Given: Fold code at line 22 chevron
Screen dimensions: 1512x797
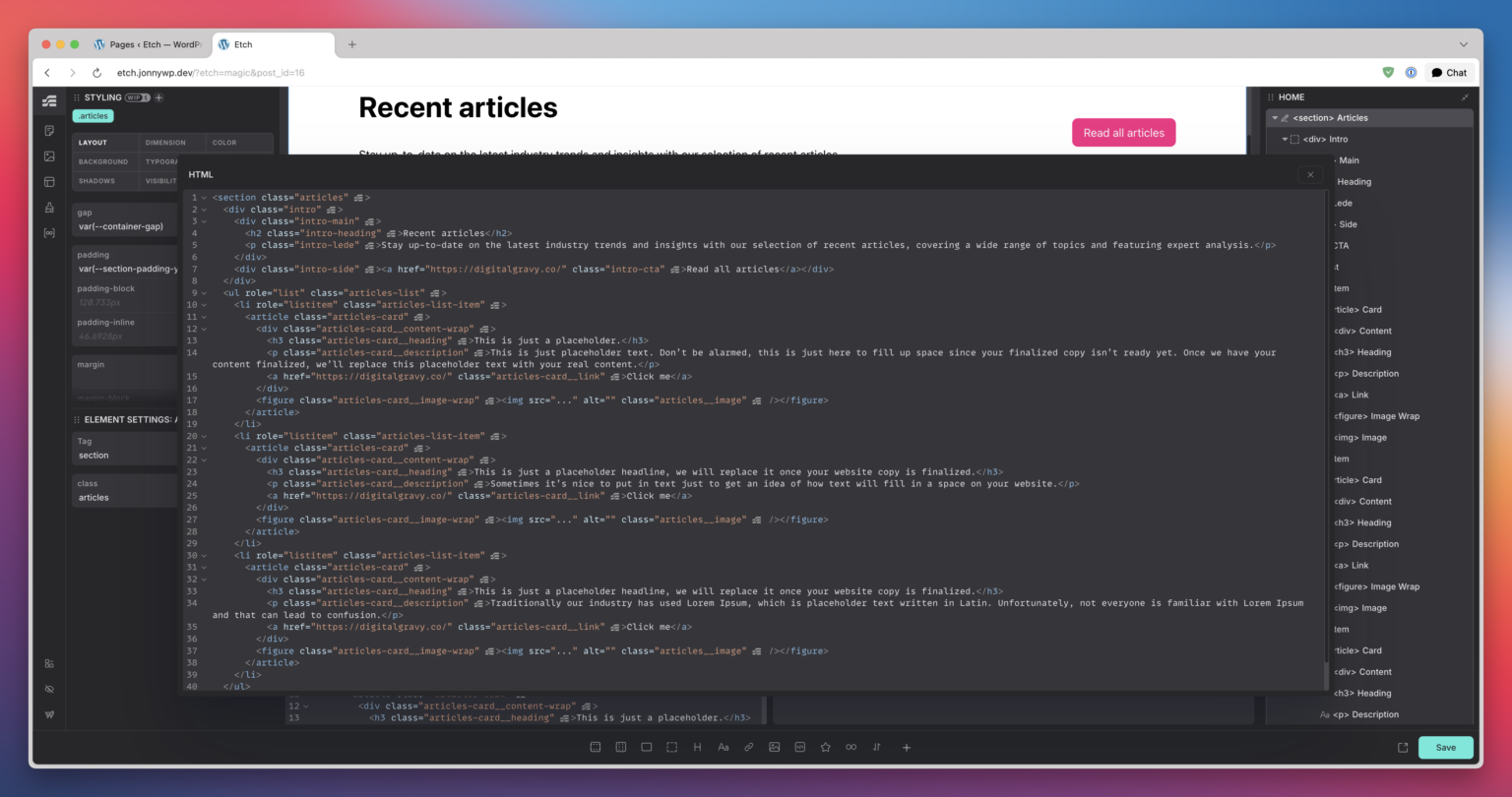Looking at the screenshot, I should [204, 460].
